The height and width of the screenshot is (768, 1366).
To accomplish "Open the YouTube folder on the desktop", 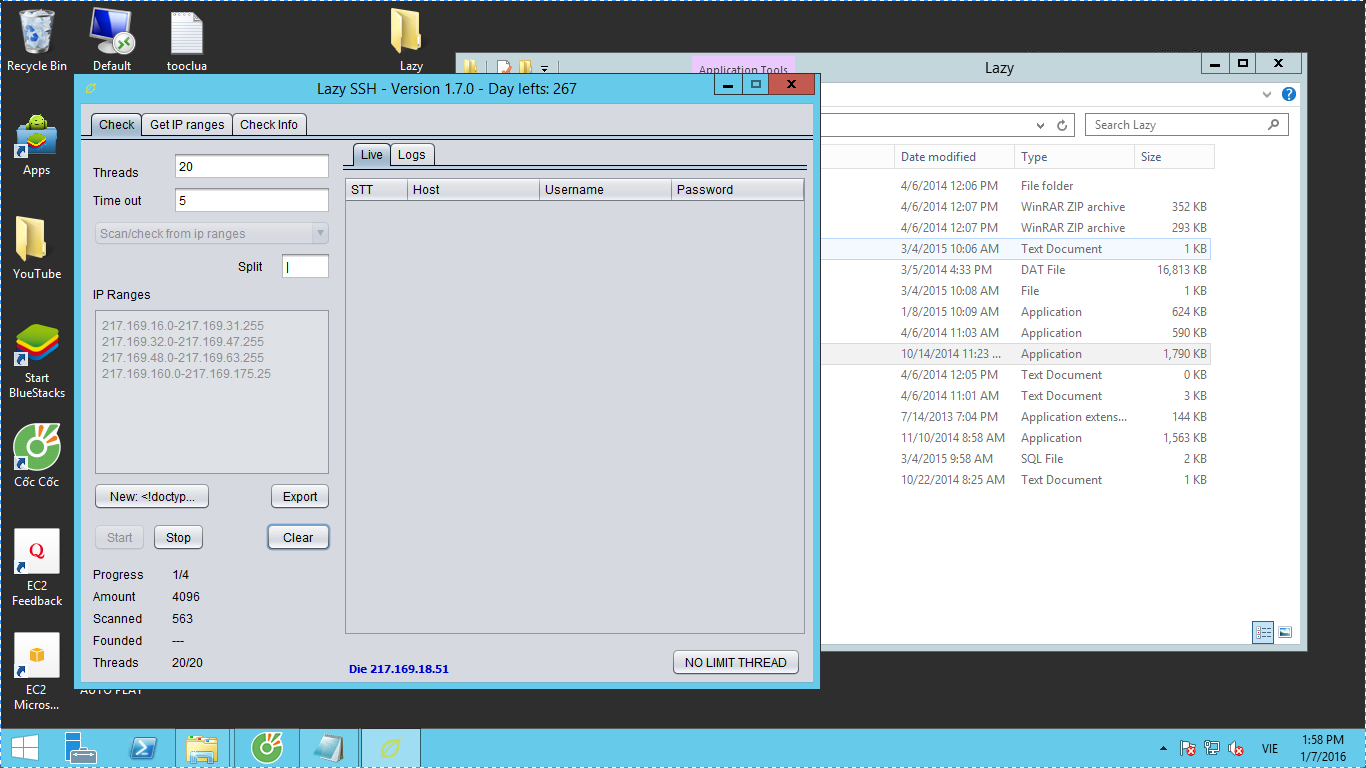I will pyautogui.click(x=37, y=248).
